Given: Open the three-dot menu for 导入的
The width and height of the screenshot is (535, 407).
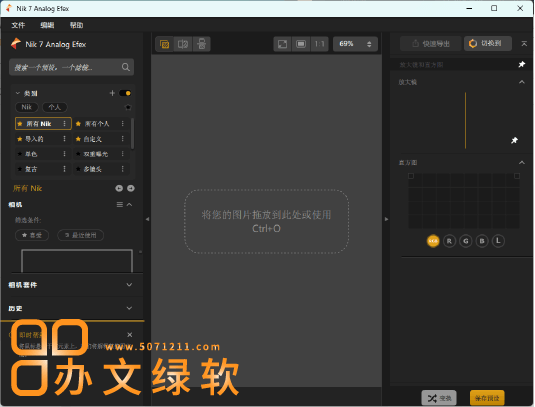Looking at the screenshot, I should point(64,139).
